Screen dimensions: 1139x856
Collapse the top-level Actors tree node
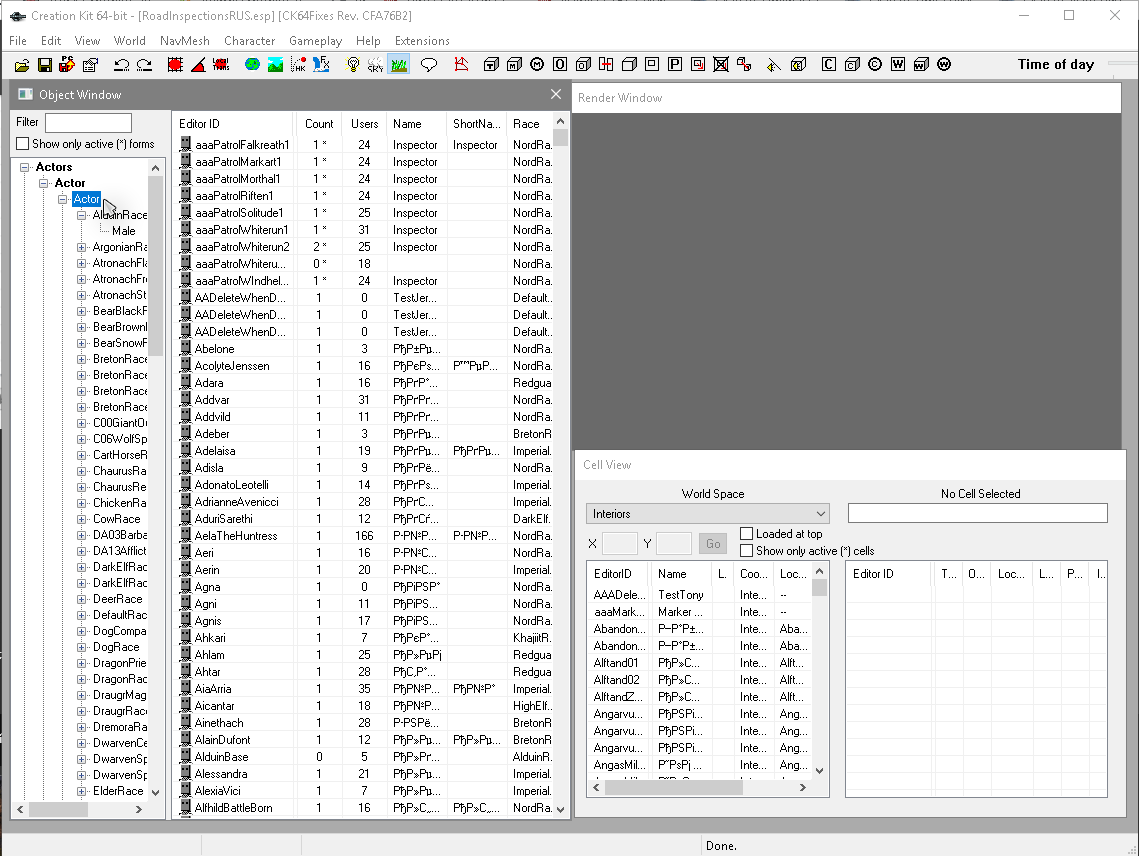pyautogui.click(x=25, y=167)
